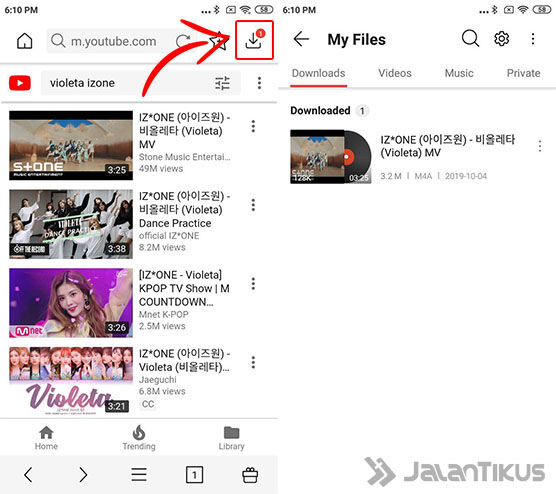This screenshot has height=494, width=556.
Task: Open My Files overflow menu
Action: click(533, 39)
